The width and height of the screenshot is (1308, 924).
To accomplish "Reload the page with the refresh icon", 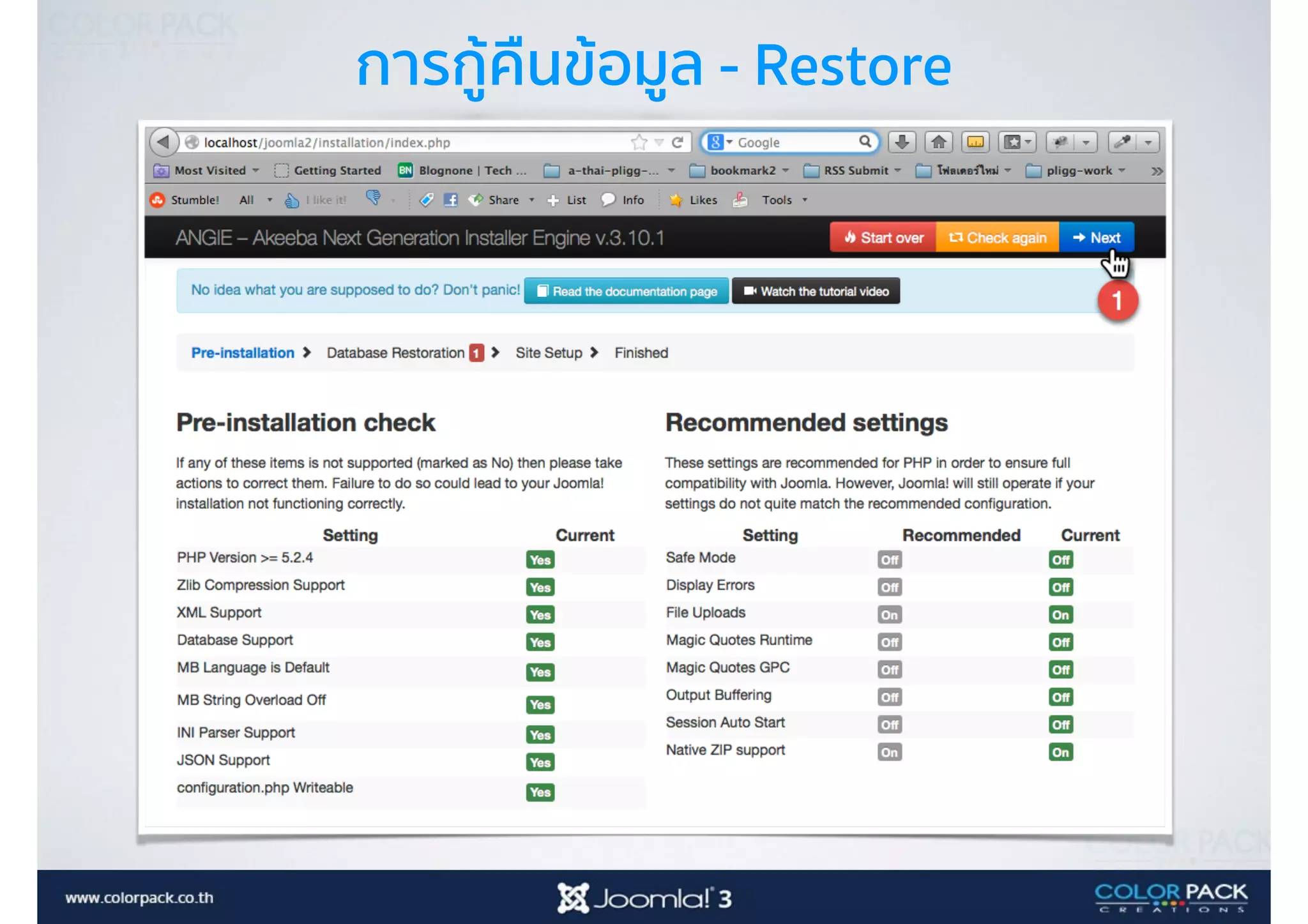I will click(678, 142).
